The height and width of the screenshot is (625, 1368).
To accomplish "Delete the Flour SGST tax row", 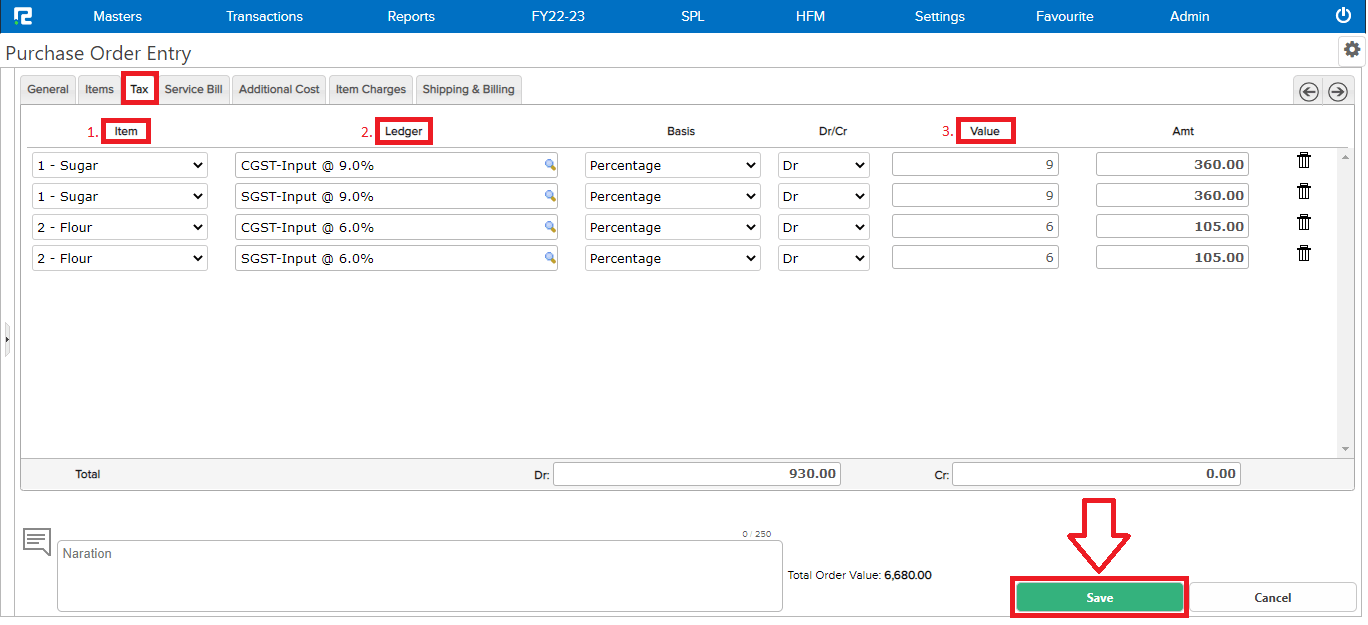I will tap(1304, 254).
